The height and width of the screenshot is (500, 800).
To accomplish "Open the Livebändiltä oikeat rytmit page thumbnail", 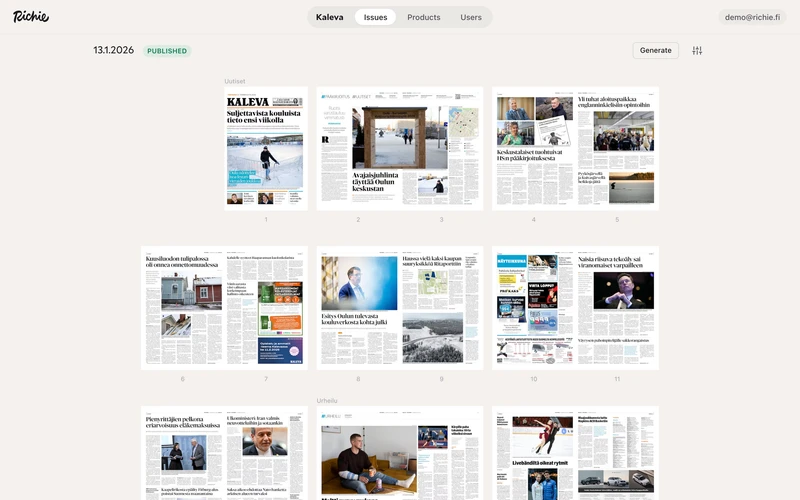I will (x=534, y=453).
